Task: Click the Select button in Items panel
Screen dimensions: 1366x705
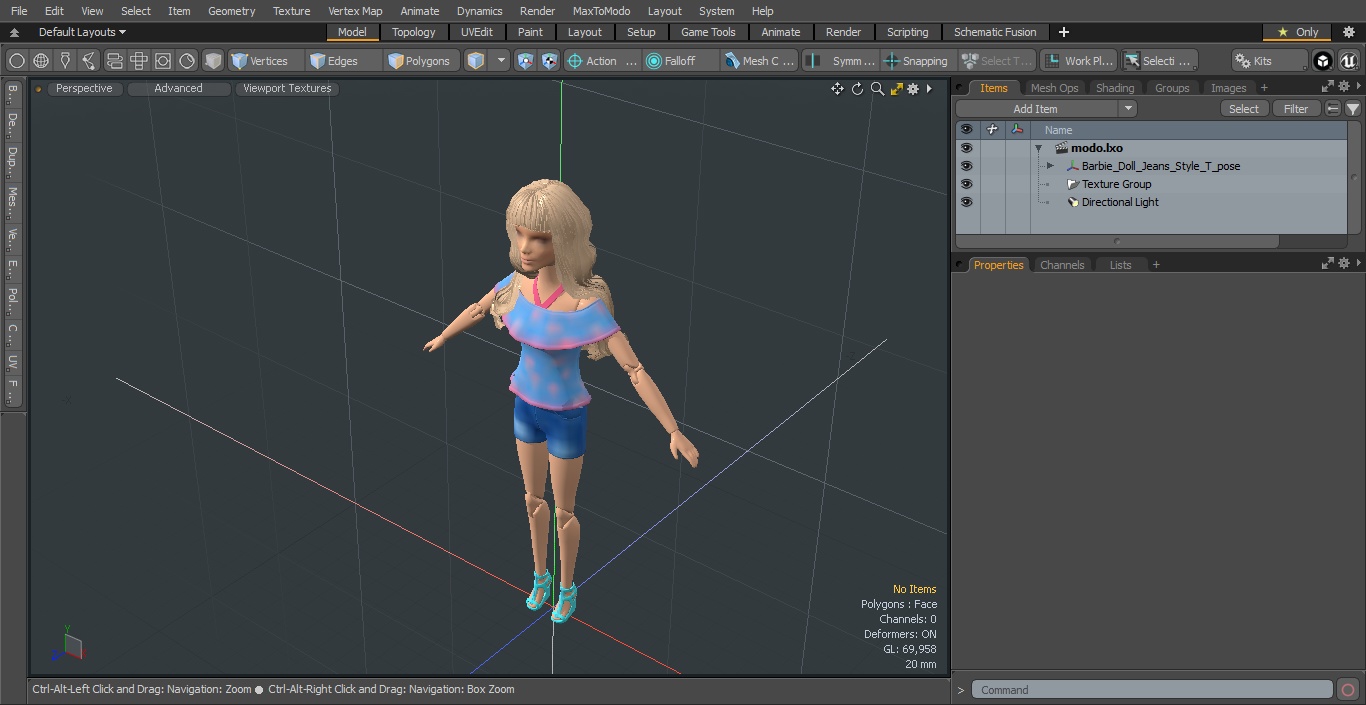Action: (x=1244, y=109)
